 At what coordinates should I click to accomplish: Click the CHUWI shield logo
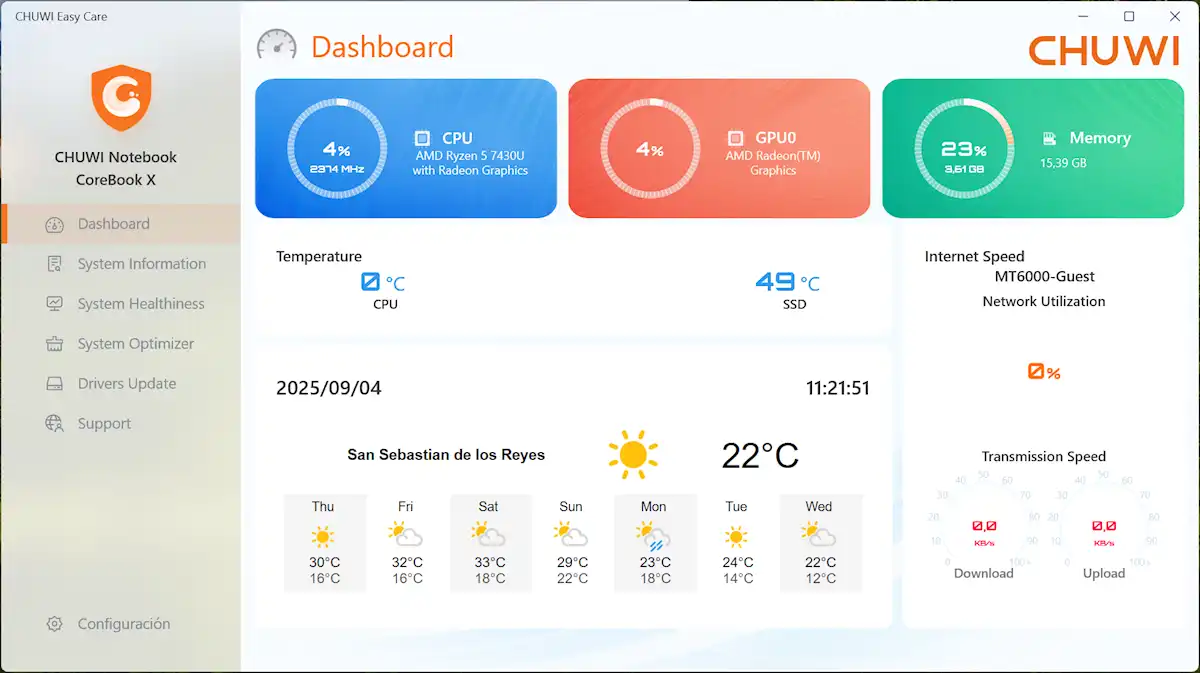[x=120, y=98]
